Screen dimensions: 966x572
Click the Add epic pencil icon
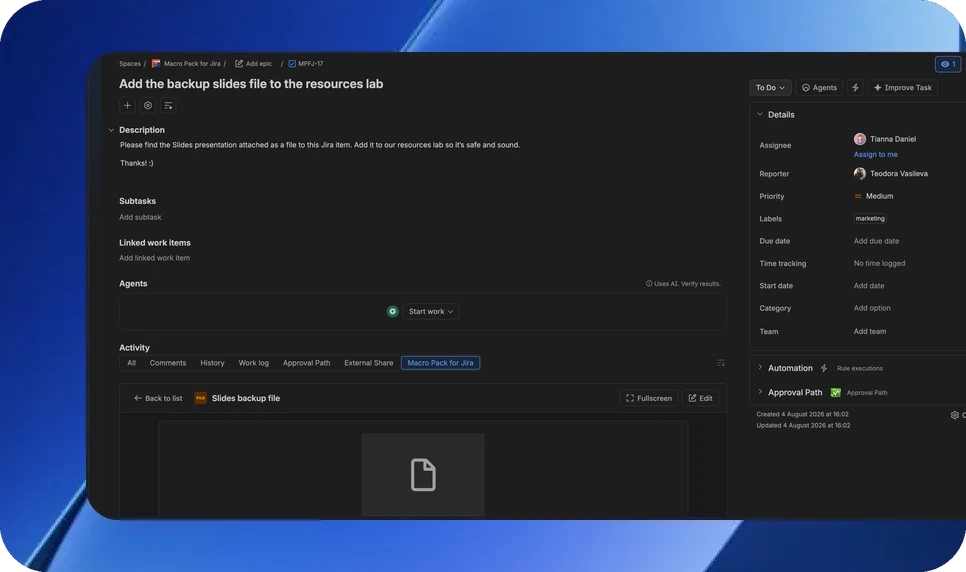(x=239, y=63)
